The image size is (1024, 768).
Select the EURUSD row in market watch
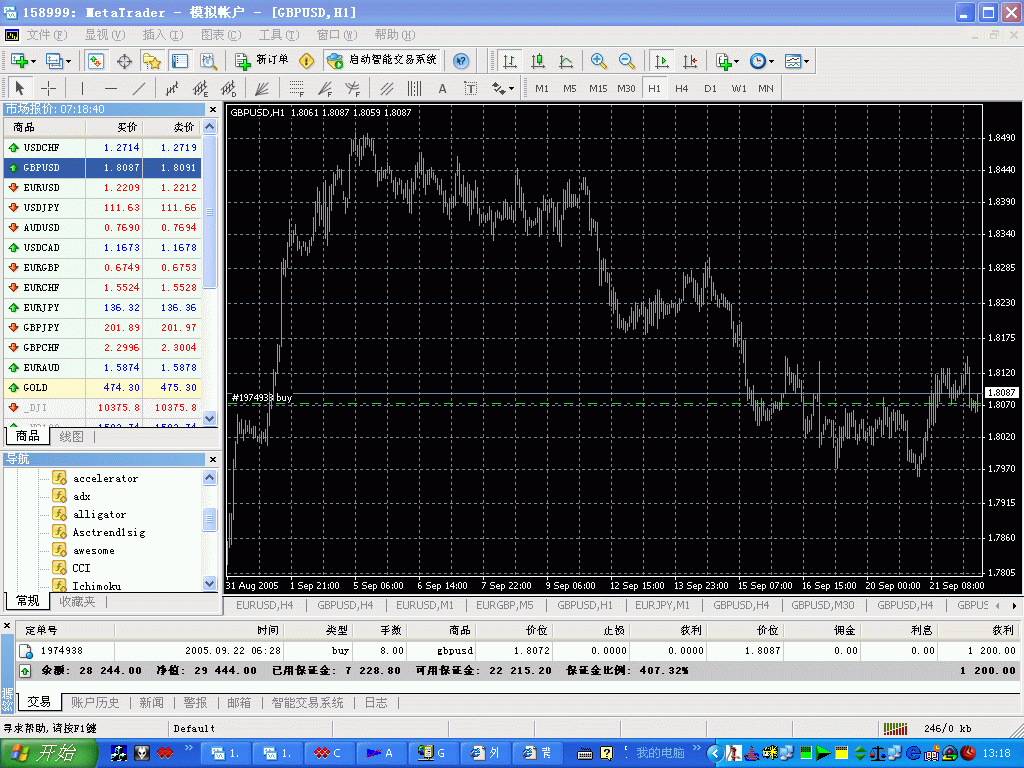(x=42, y=187)
